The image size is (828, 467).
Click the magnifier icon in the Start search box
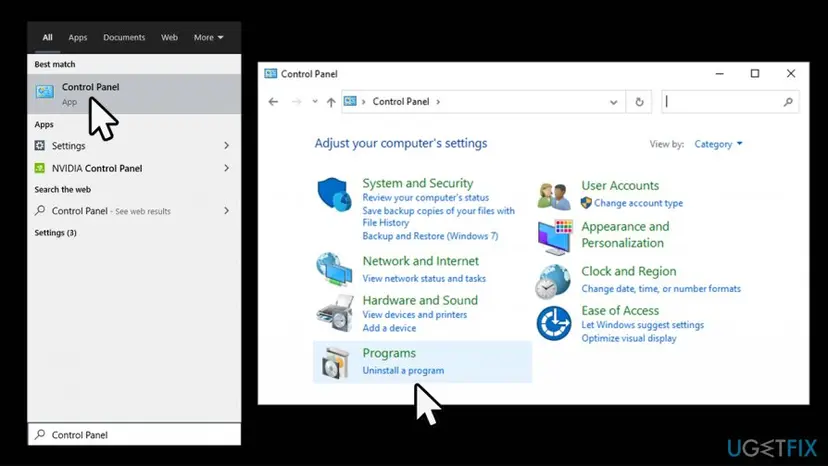[40, 434]
